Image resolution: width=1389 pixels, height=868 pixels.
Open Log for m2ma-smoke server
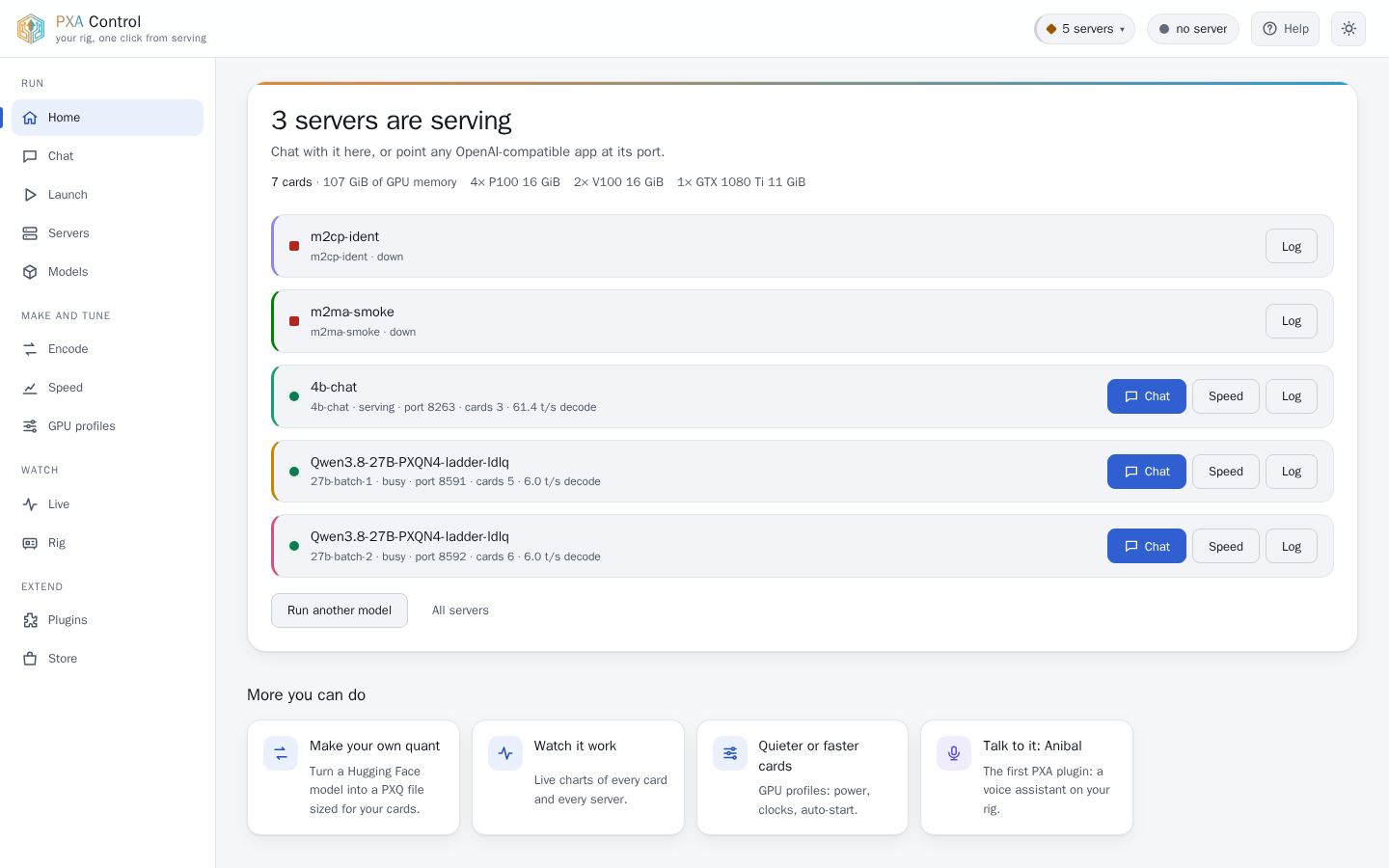pyautogui.click(x=1292, y=321)
